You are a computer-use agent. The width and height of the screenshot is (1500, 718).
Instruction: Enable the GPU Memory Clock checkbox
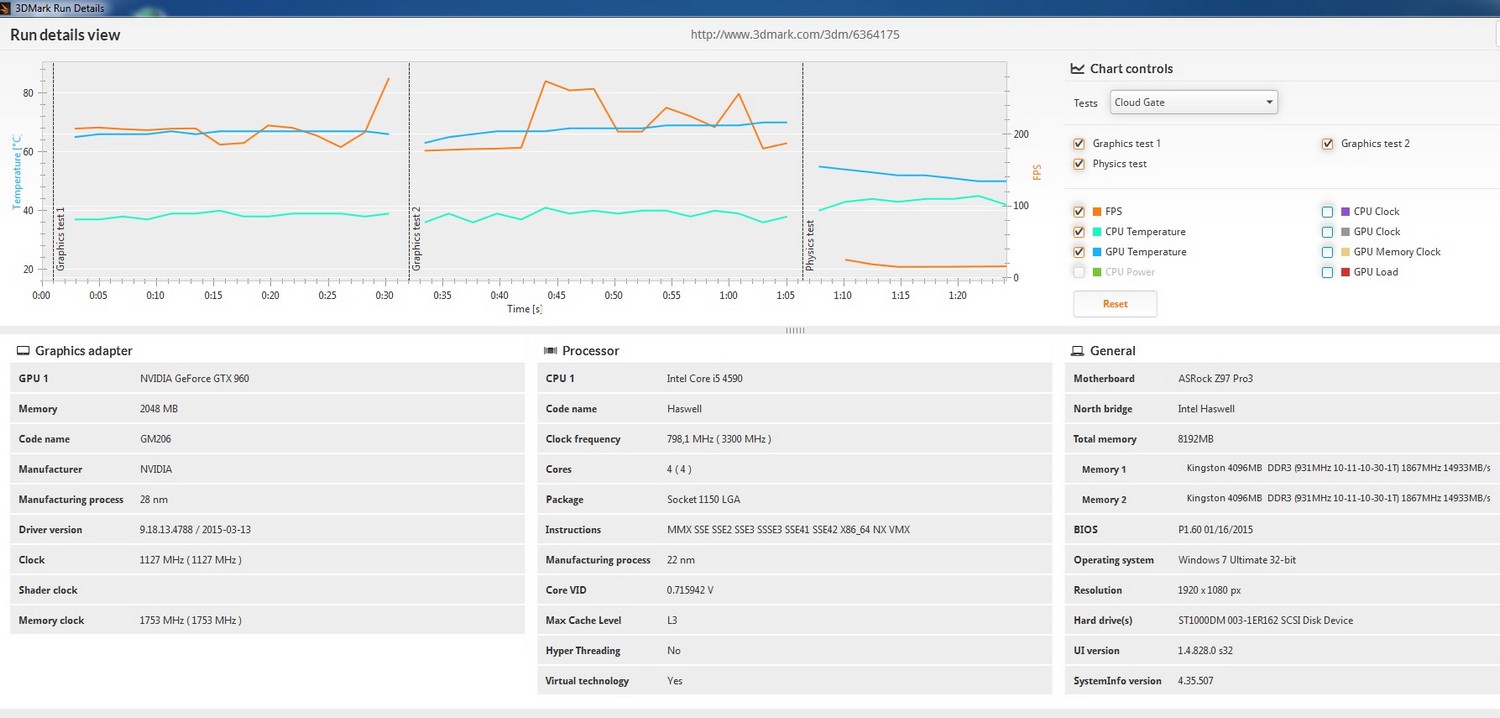click(x=1327, y=252)
